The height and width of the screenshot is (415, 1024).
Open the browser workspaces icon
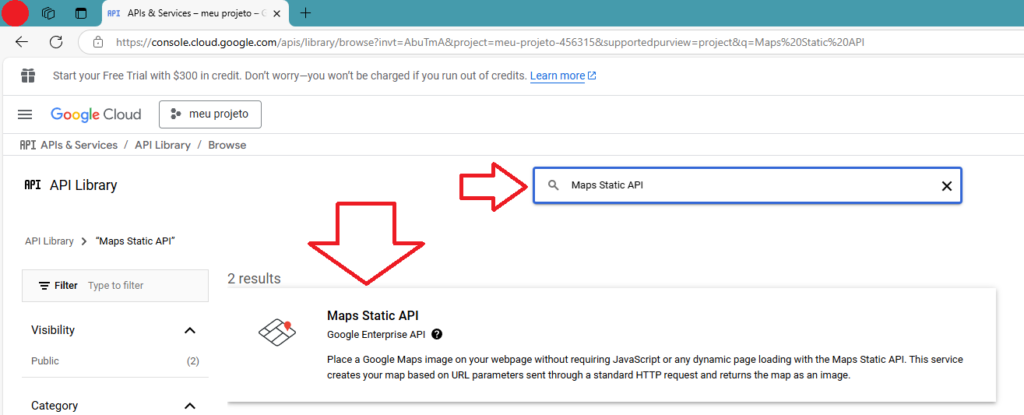tap(48, 12)
